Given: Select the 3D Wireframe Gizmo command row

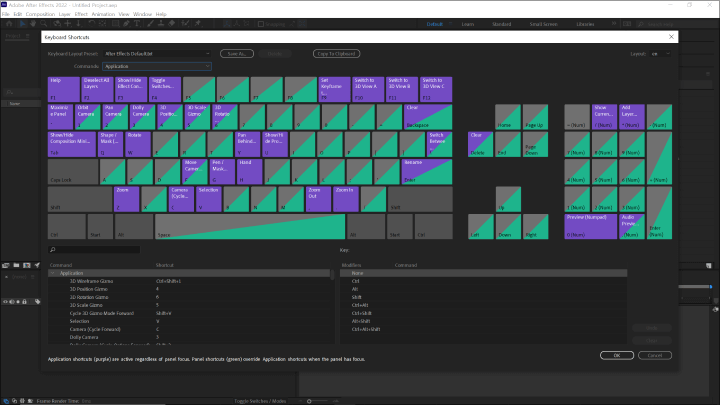Looking at the screenshot, I should 190,281.
